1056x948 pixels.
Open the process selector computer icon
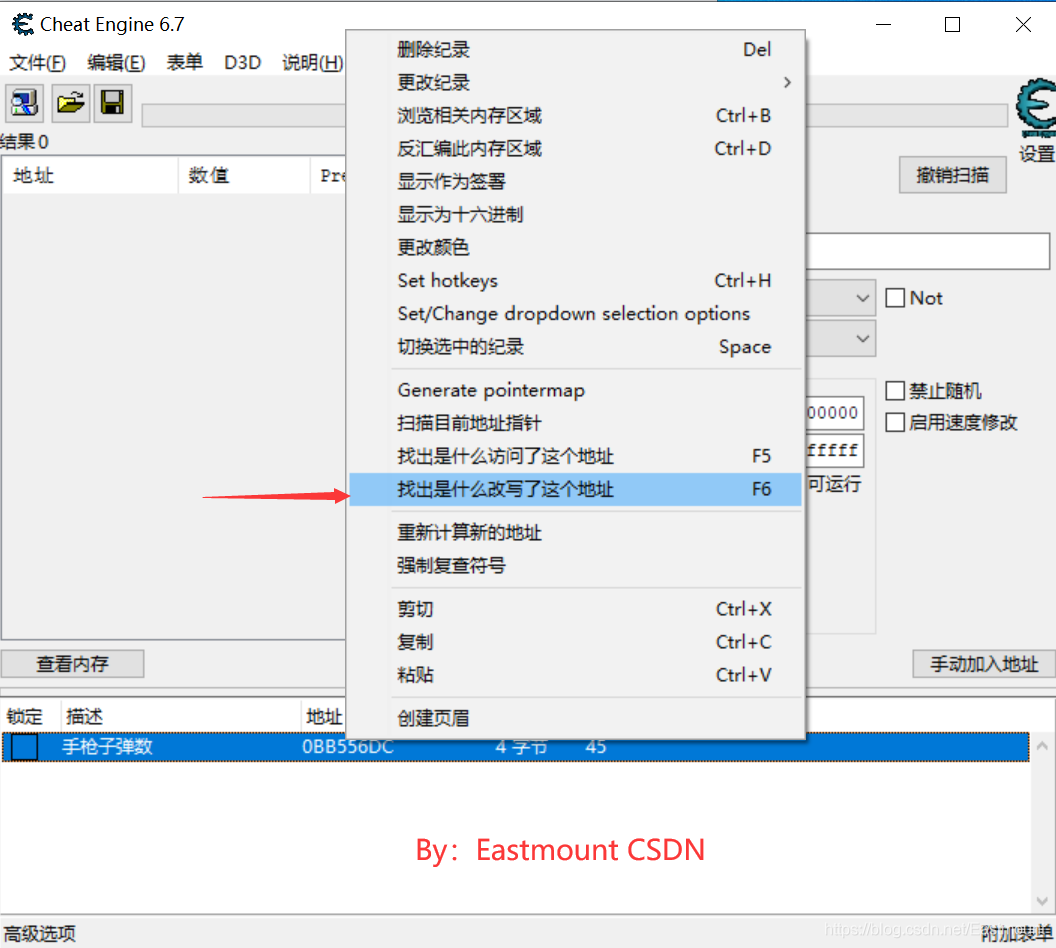tap(25, 103)
